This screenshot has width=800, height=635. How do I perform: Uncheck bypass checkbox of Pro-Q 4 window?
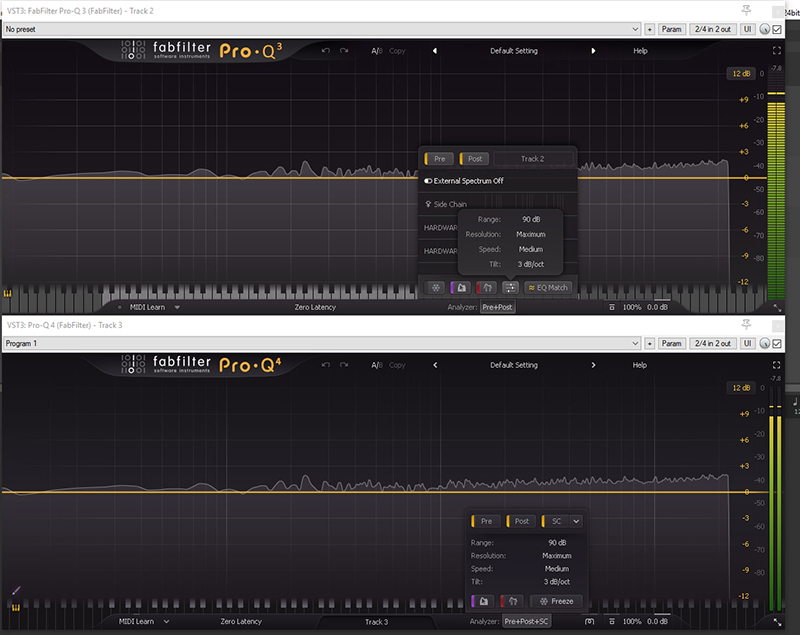click(777, 343)
